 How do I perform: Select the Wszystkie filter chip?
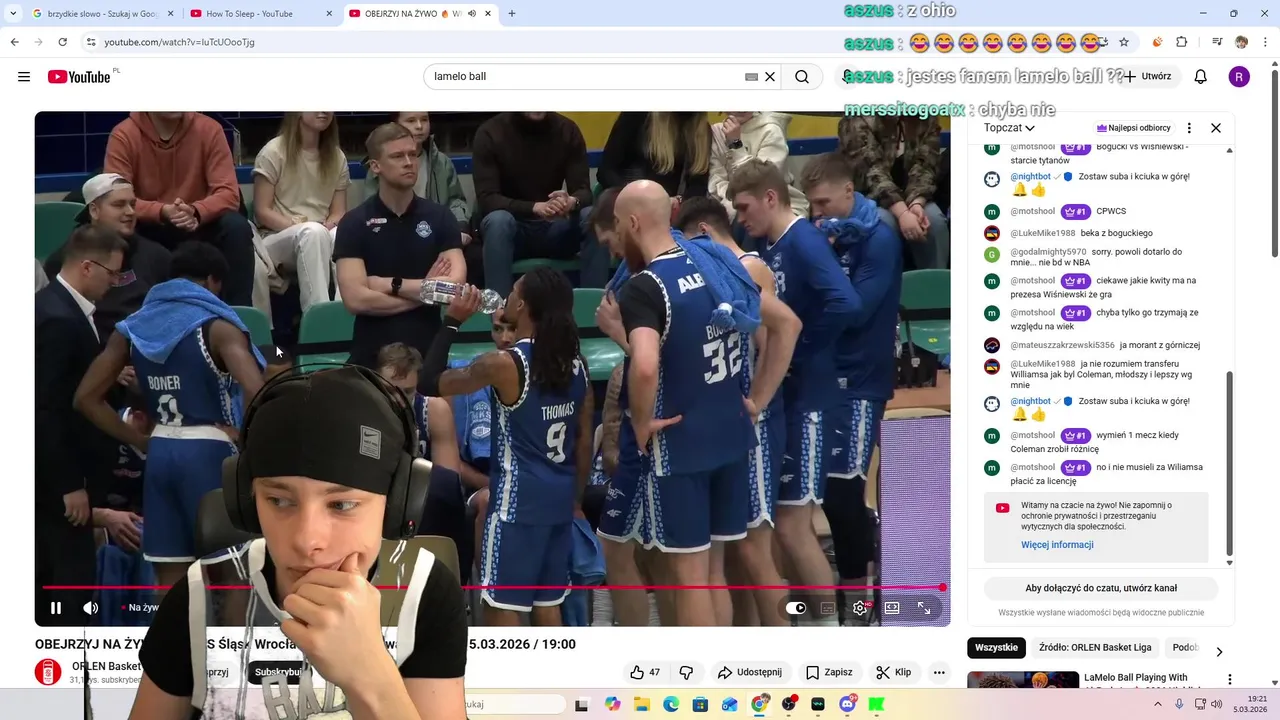996,648
